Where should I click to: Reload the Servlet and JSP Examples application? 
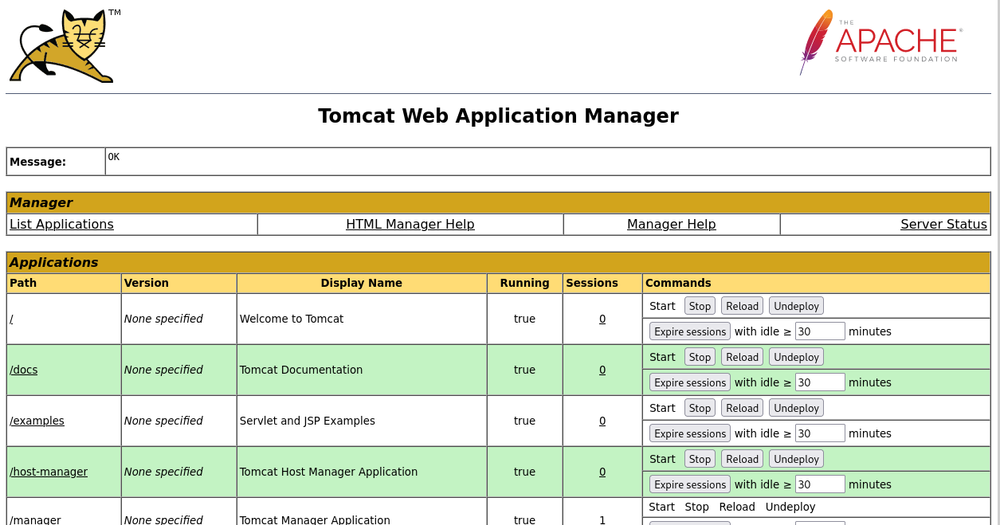(x=742, y=408)
